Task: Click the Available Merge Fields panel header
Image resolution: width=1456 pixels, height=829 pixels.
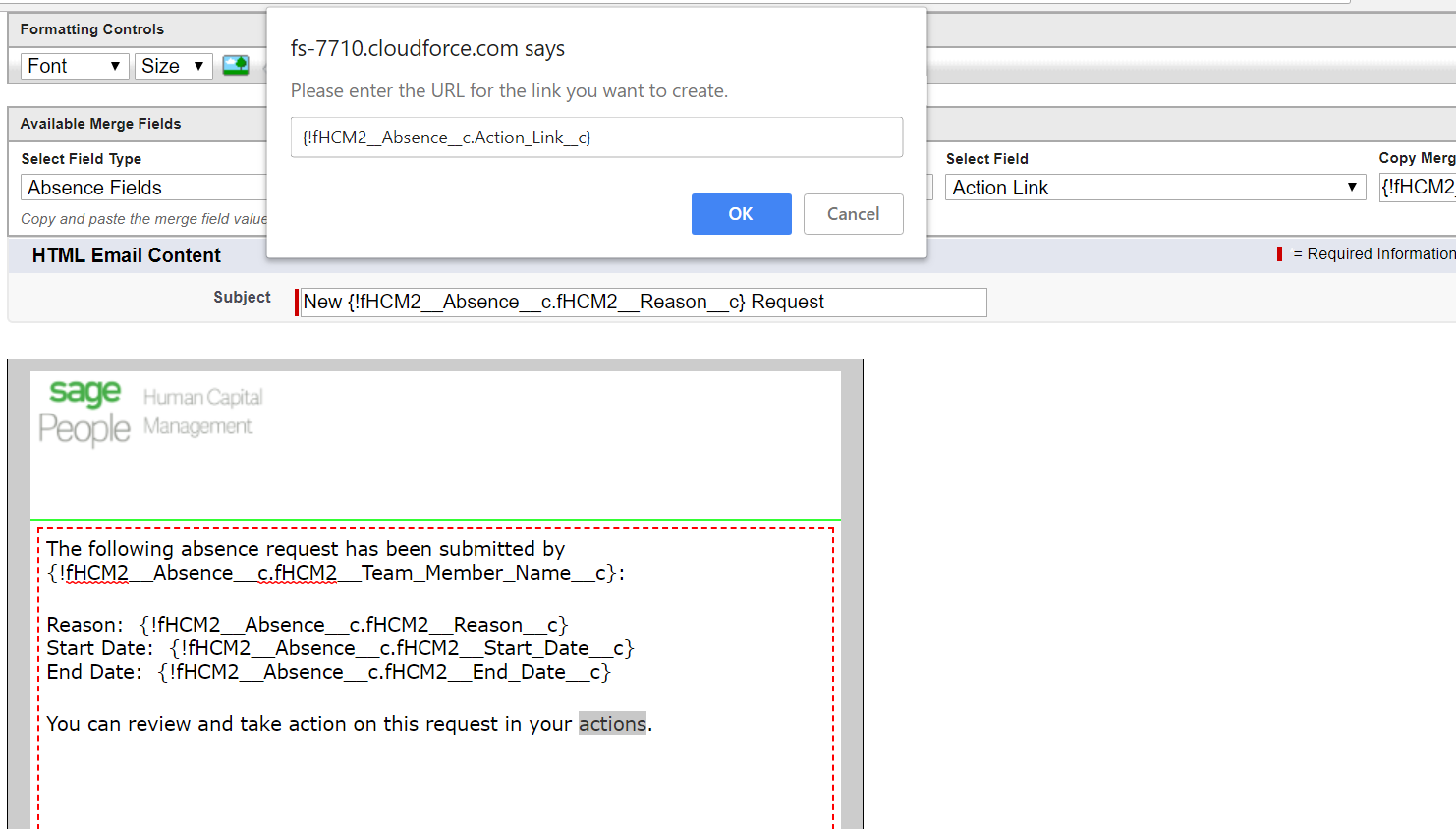Action: (x=101, y=124)
